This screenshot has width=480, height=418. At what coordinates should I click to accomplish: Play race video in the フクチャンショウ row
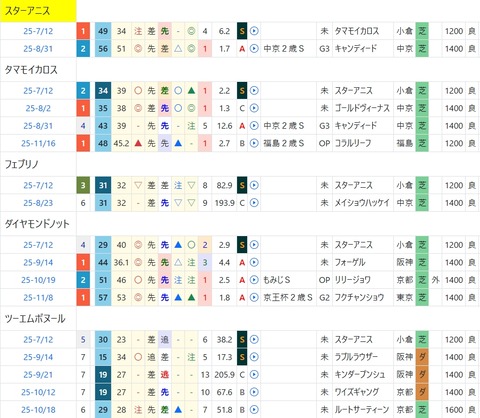pyautogui.click(x=254, y=298)
